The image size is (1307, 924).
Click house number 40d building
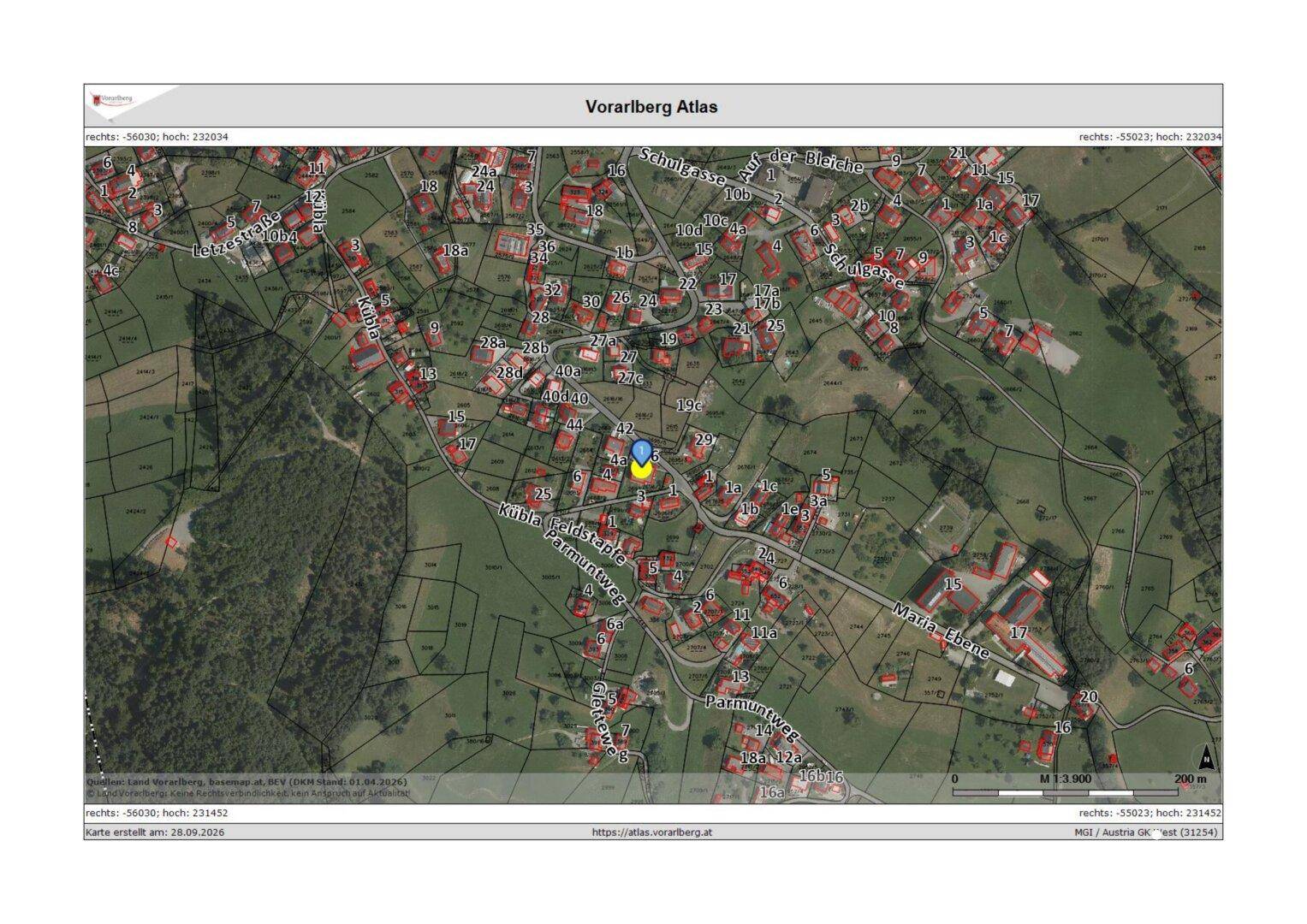click(555, 396)
